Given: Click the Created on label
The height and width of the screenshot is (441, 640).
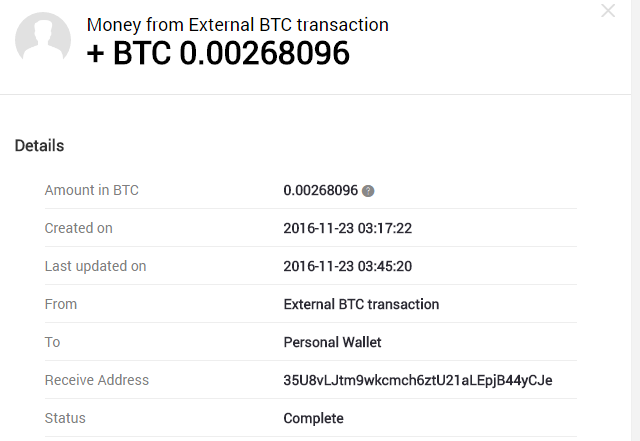Looking at the screenshot, I should coord(78,228).
